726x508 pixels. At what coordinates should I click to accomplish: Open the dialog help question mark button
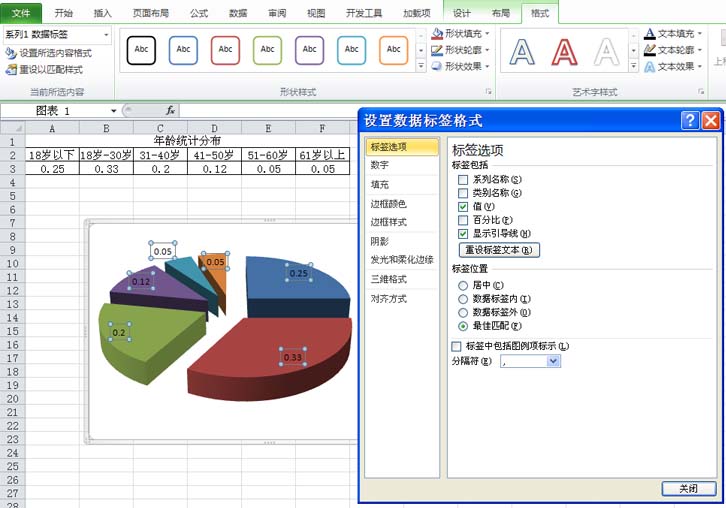pos(690,121)
